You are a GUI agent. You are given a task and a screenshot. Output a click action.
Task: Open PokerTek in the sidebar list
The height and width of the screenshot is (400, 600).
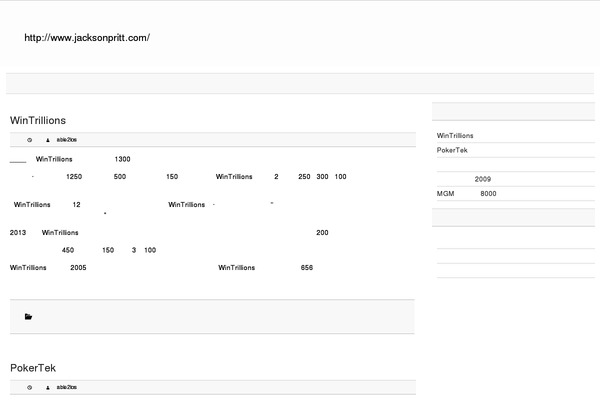[452, 150]
